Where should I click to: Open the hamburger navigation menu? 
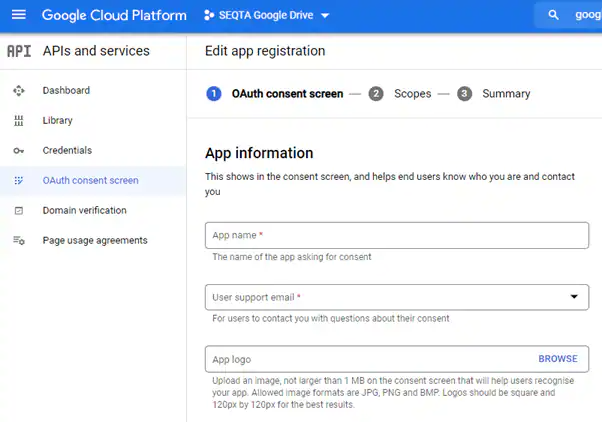(x=18, y=15)
